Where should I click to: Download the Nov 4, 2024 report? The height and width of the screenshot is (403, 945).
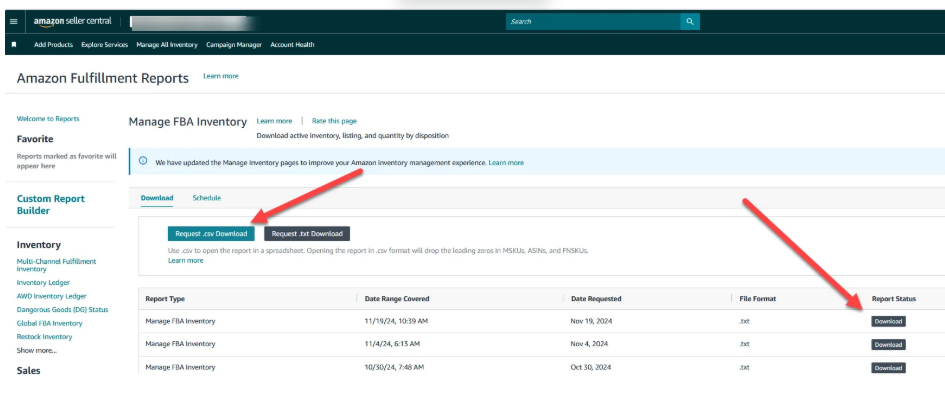(x=888, y=345)
